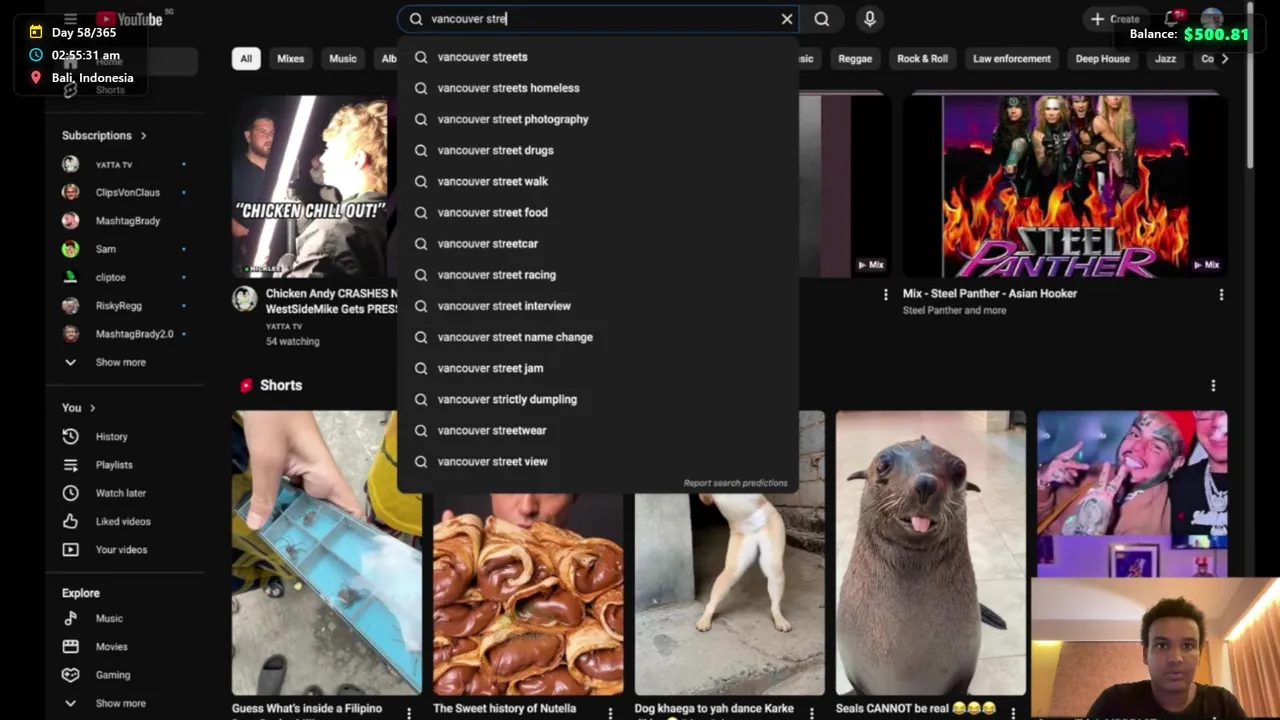Open Sam subscription channel
Screen dimensions: 1280x720
click(125, 249)
